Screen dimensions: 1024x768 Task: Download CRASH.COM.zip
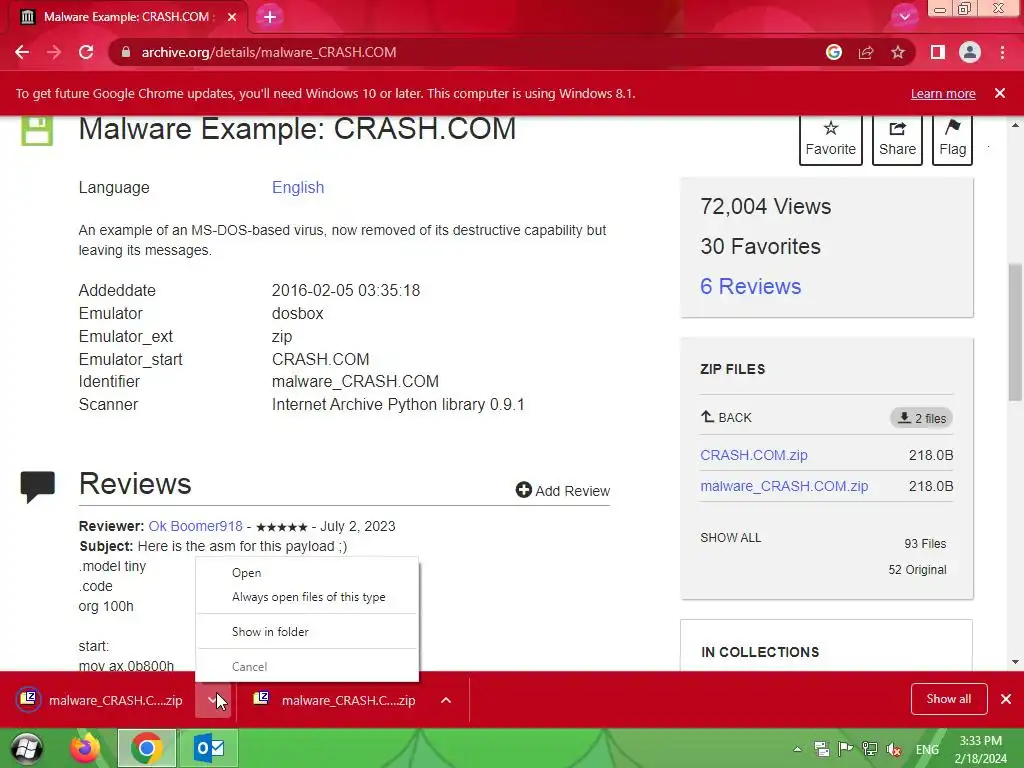pyautogui.click(x=754, y=455)
